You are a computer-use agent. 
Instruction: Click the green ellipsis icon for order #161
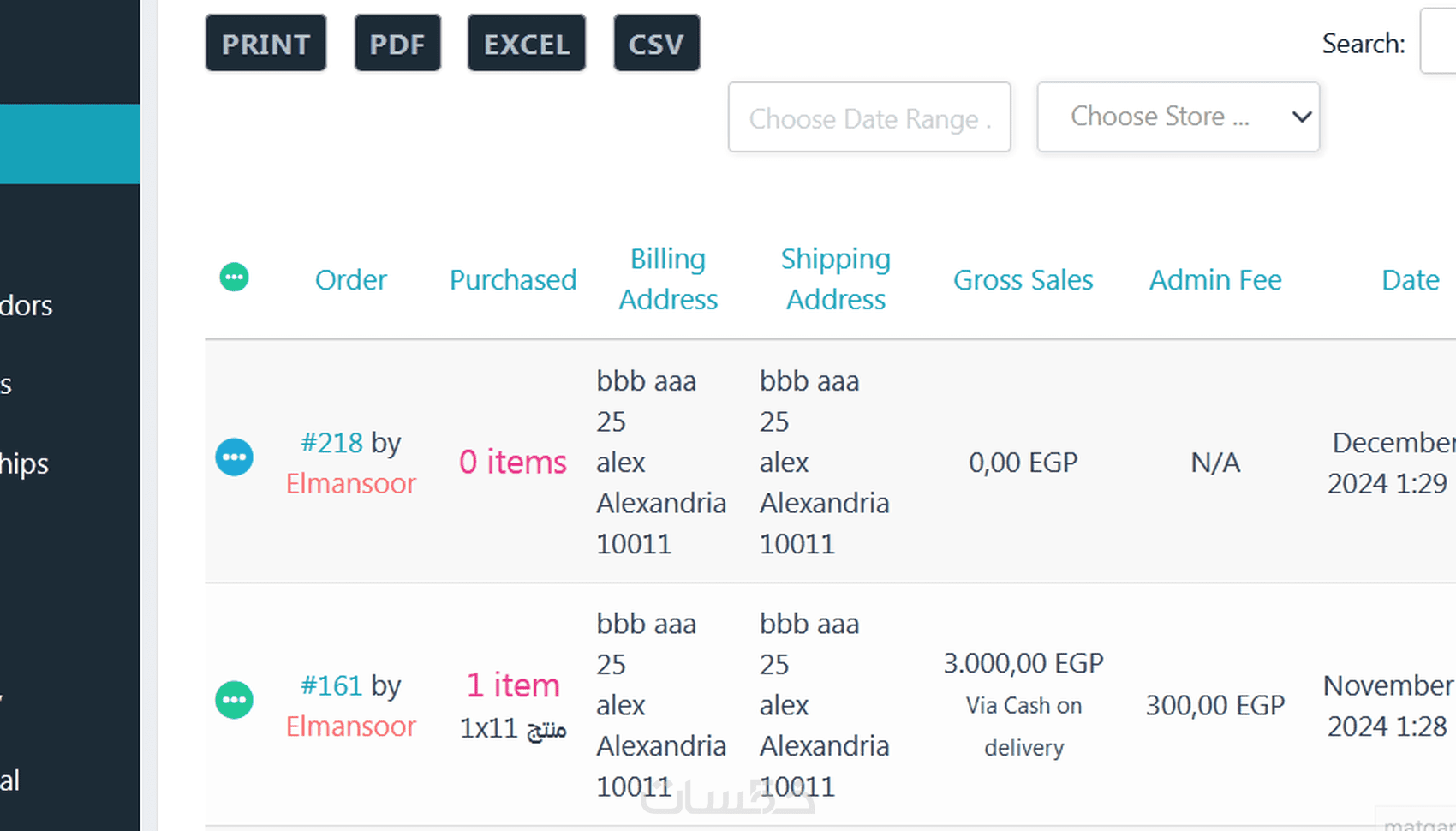[x=234, y=700]
